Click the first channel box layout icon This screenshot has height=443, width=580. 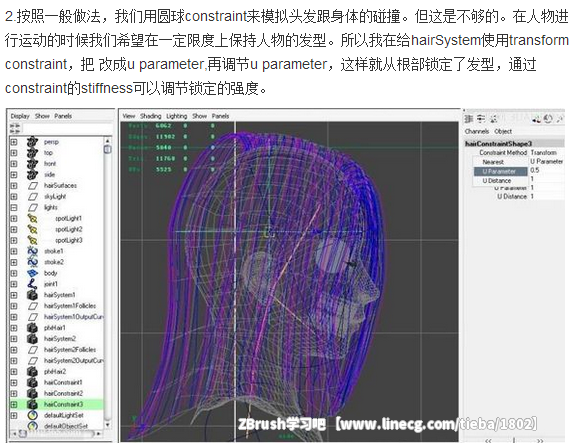[x=469, y=119]
